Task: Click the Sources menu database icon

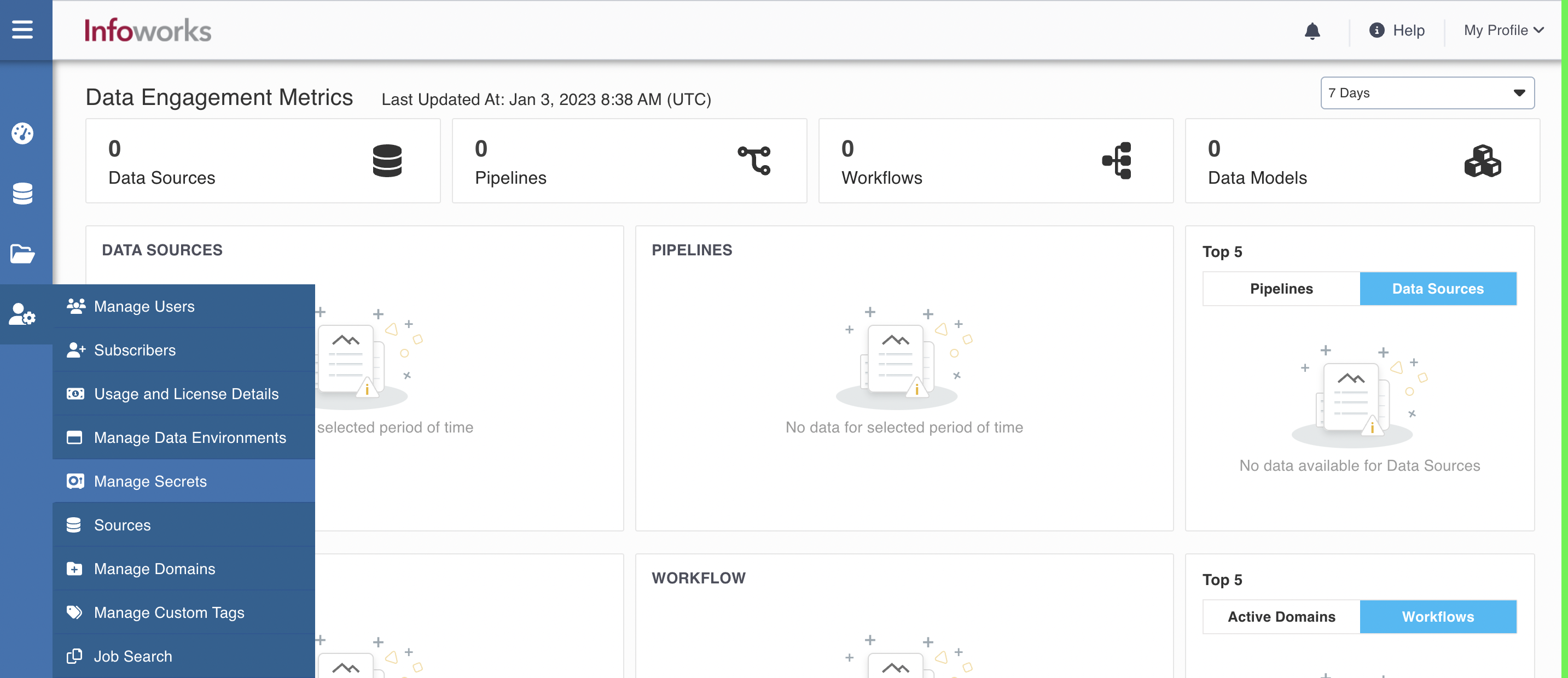Action: (x=74, y=525)
